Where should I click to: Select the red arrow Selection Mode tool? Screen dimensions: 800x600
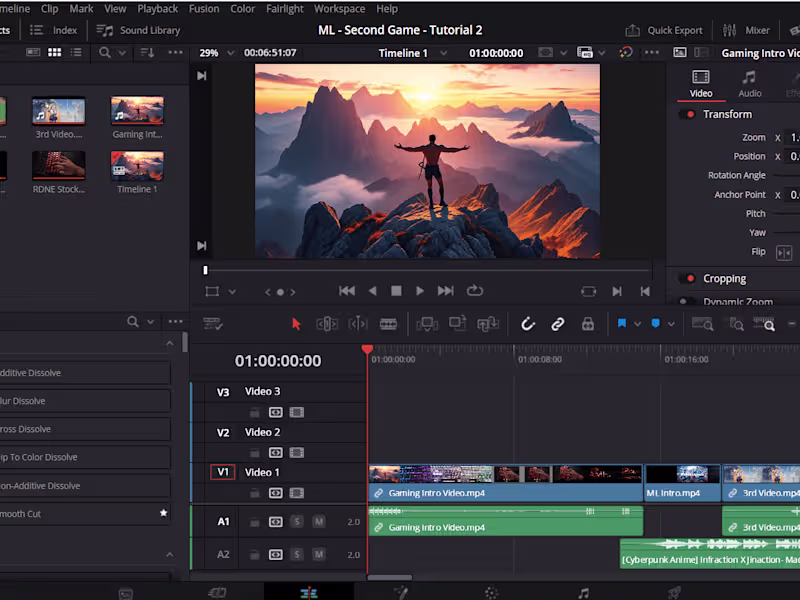tap(296, 324)
